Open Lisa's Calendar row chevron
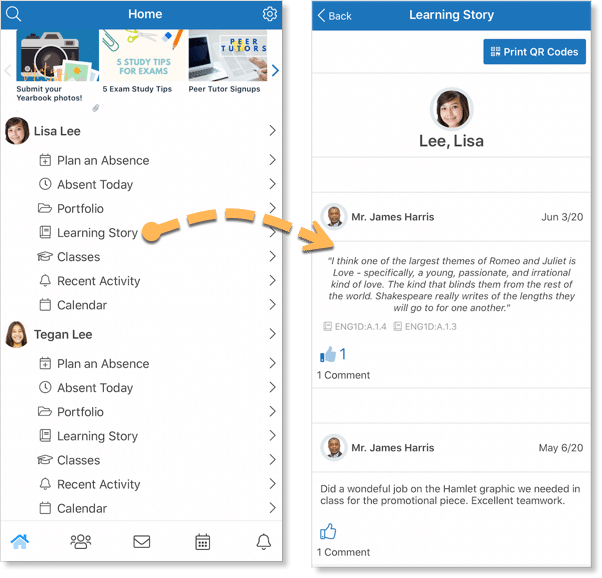The image size is (602, 578). click(x=272, y=305)
